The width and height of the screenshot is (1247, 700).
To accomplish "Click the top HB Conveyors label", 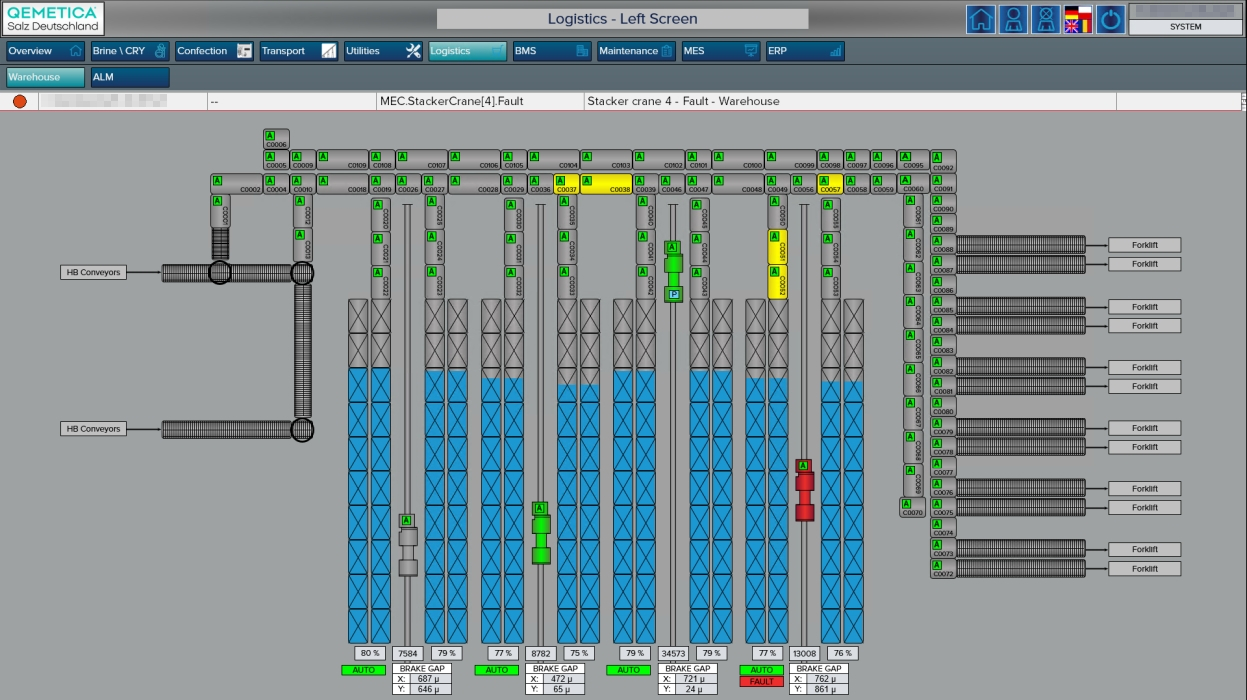I will (93, 272).
